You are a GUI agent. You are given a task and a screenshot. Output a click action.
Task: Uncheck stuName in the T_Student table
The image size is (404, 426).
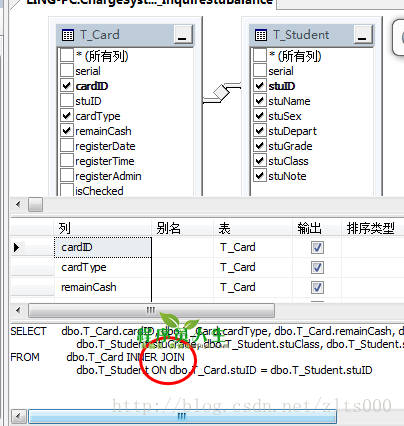260,100
